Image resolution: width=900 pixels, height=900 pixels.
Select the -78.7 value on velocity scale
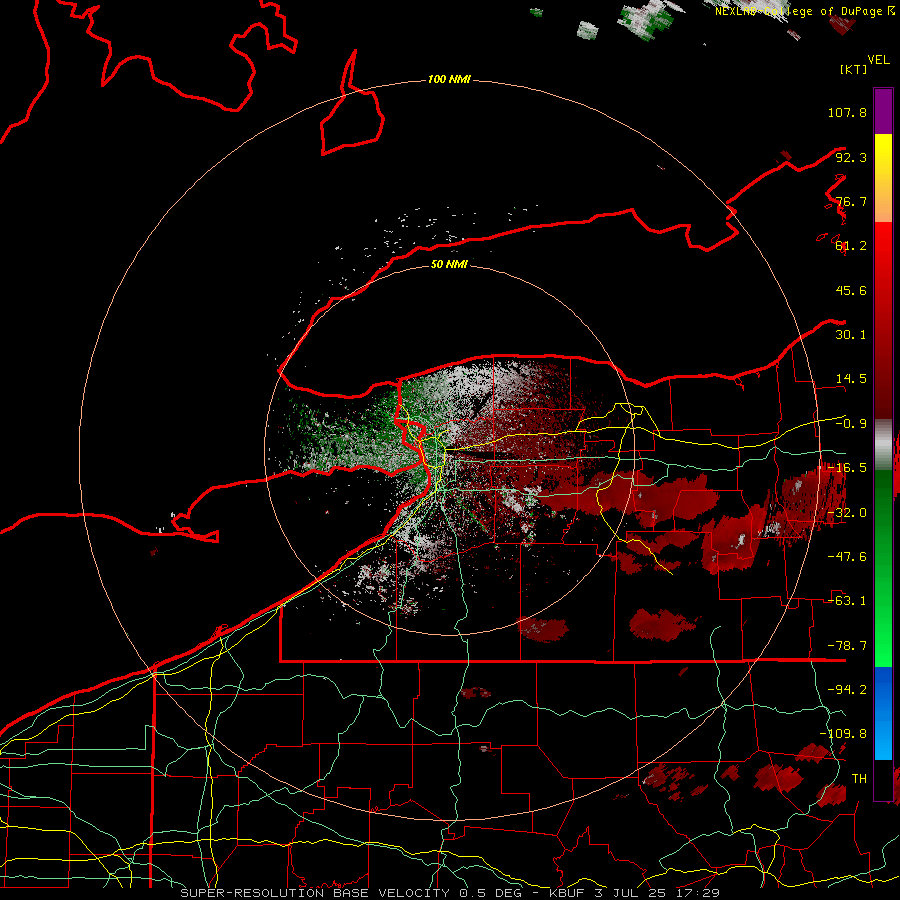click(x=847, y=646)
